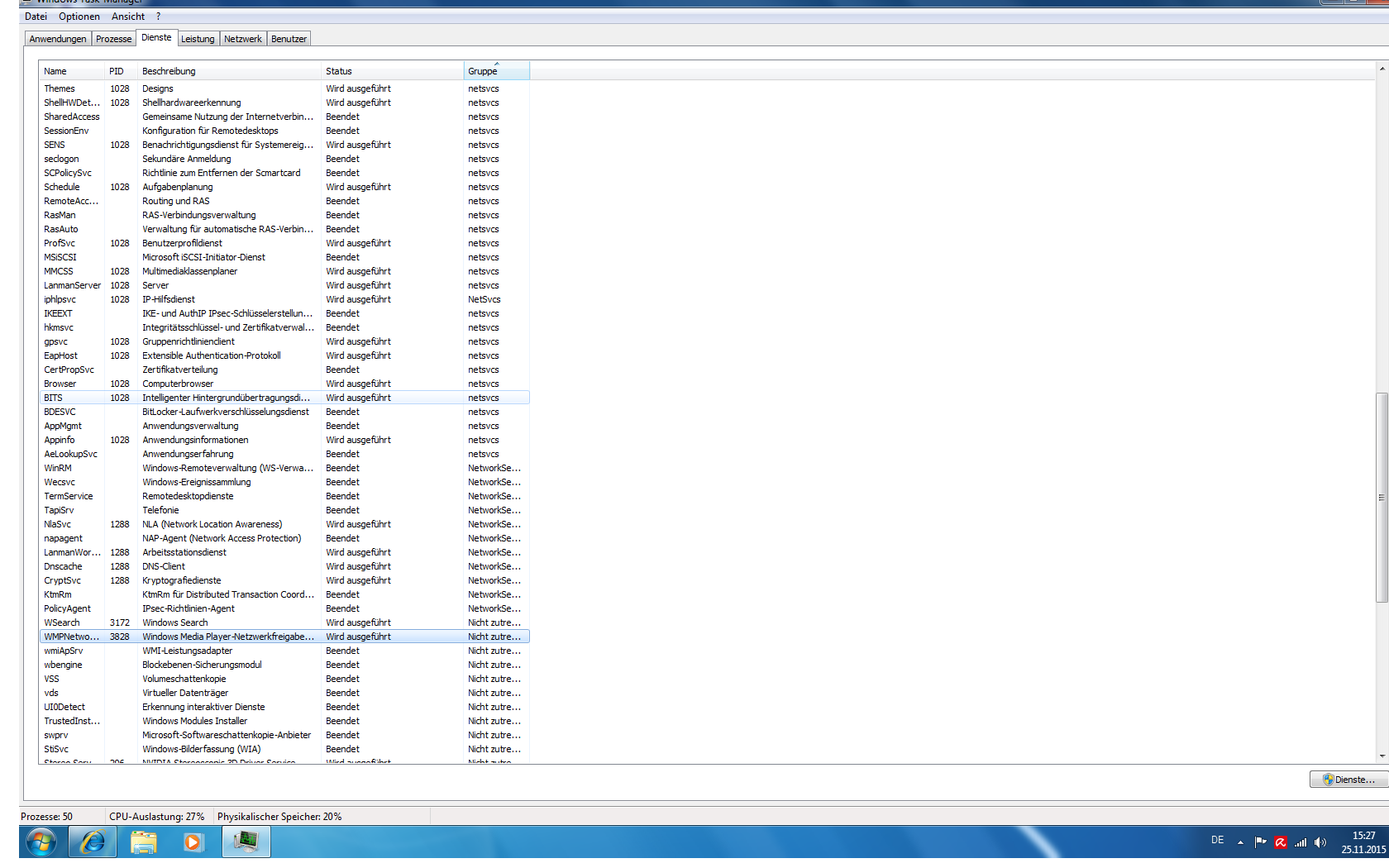Open Windows Explorer folder icon in taskbar
The width and height of the screenshot is (1389, 868).
pyautogui.click(x=143, y=842)
